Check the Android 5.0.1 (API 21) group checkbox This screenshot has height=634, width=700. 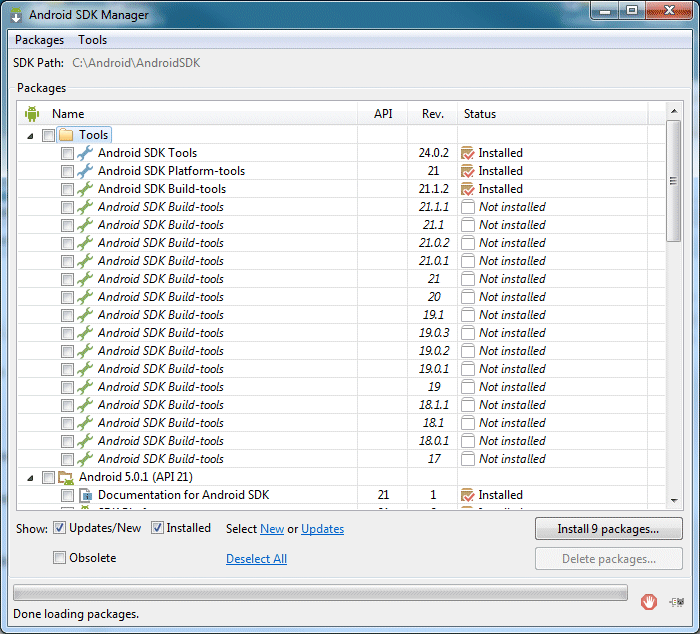click(x=48, y=478)
